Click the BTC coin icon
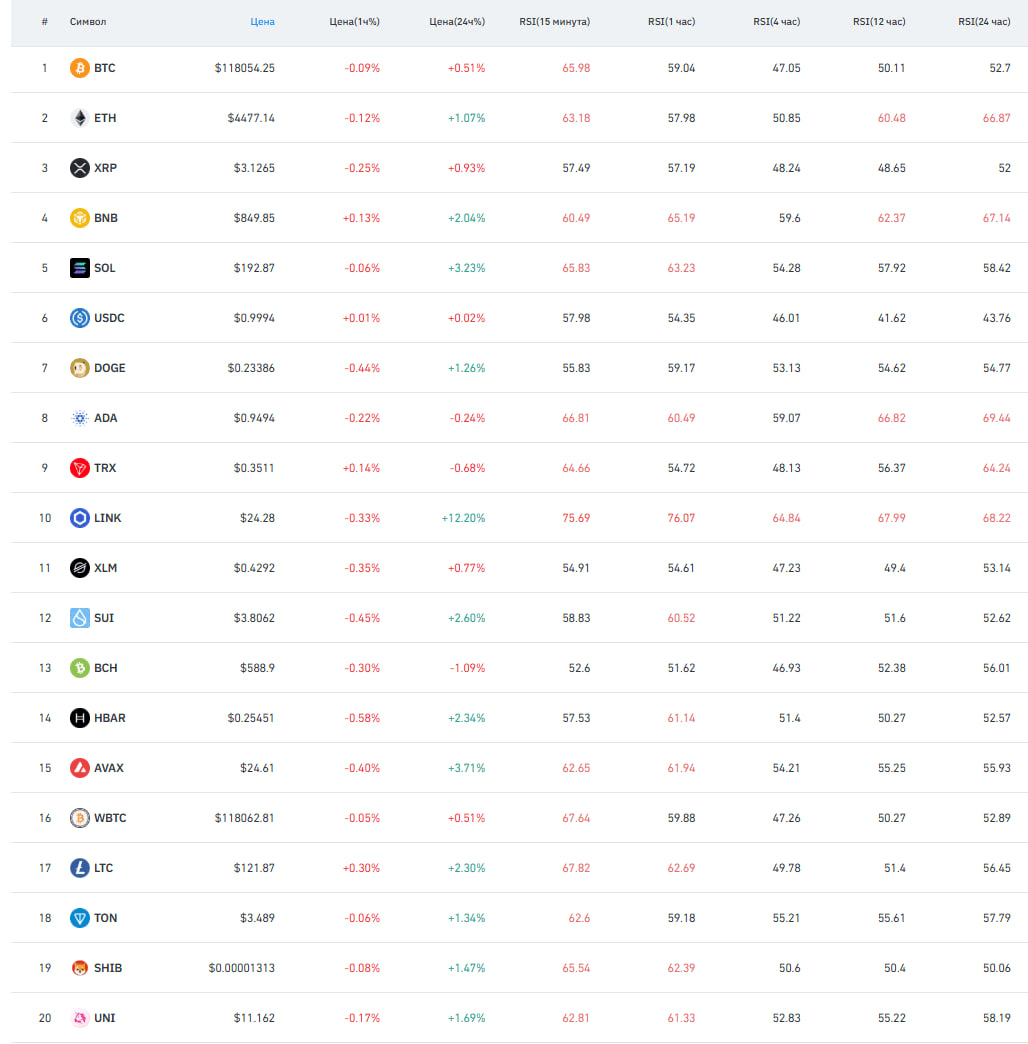This screenshot has height=1044, width=1028. pyautogui.click(x=79, y=68)
